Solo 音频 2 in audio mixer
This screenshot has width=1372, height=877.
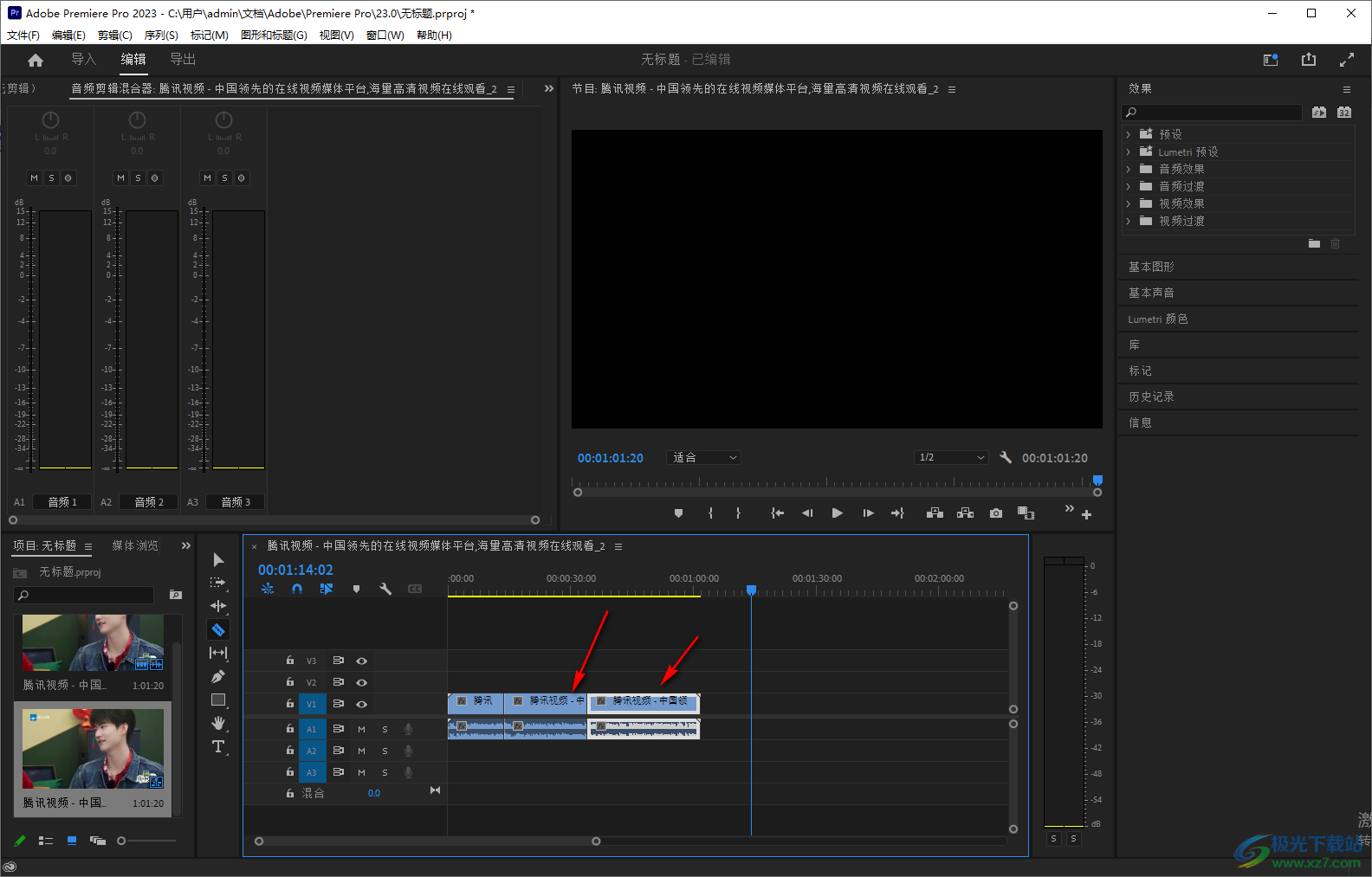pyautogui.click(x=138, y=177)
